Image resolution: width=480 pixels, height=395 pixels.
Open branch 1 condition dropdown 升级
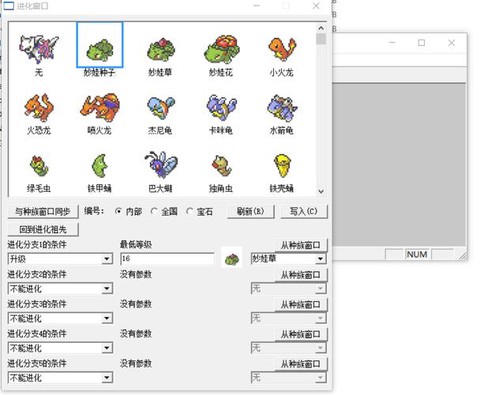(60, 259)
